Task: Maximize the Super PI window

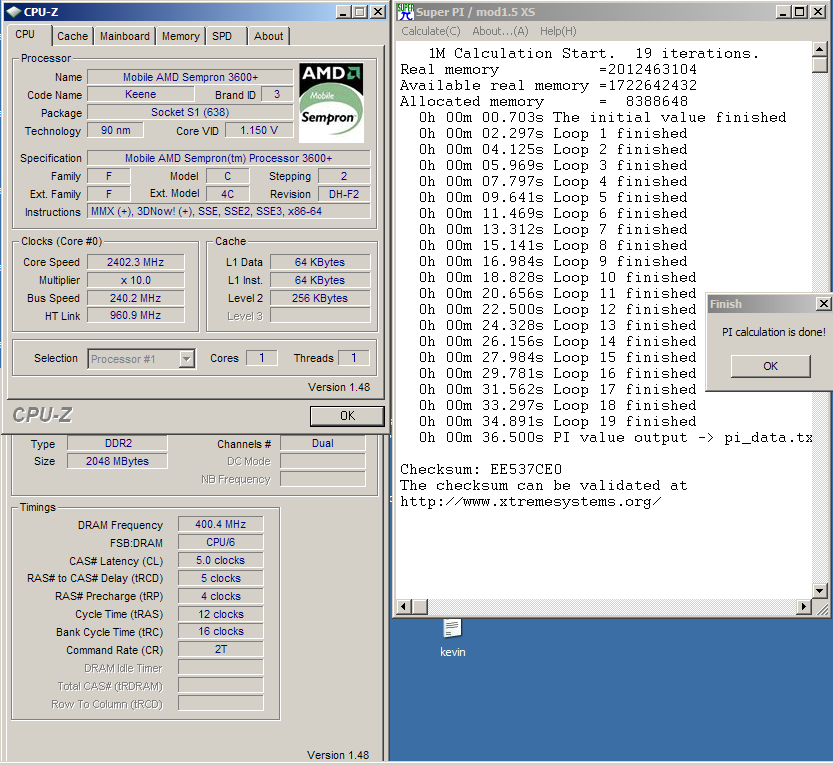Action: (799, 12)
